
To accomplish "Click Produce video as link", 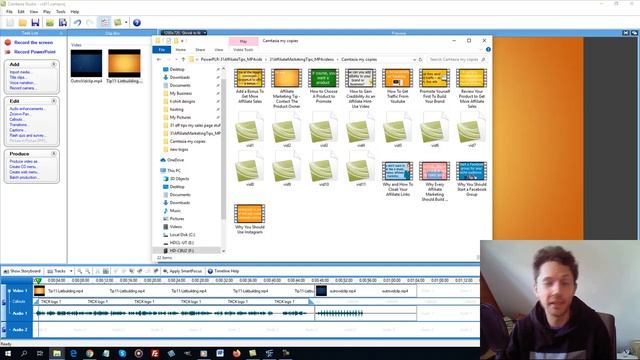I will click(24, 162).
